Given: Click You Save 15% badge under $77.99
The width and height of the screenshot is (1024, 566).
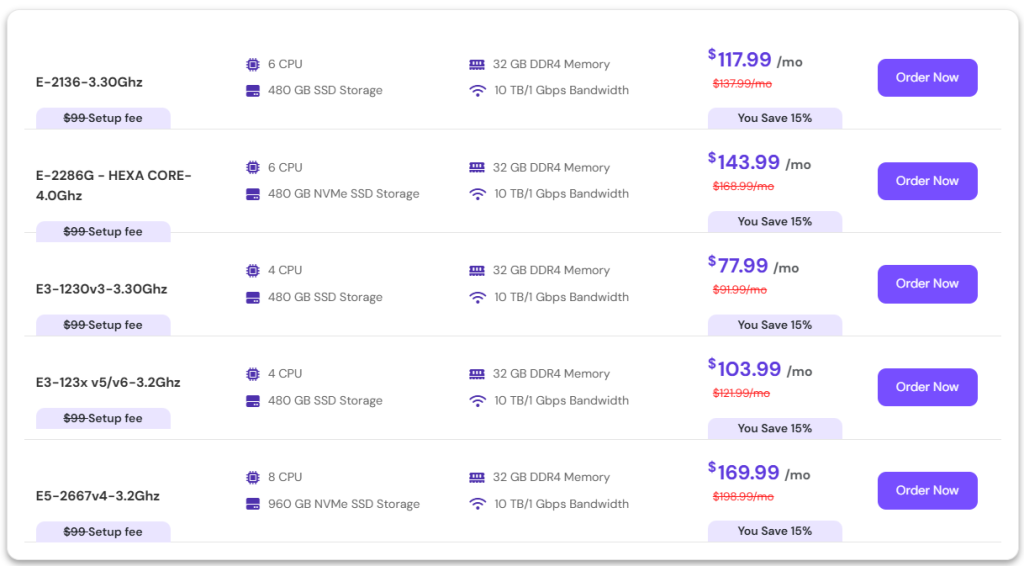Looking at the screenshot, I should [x=774, y=325].
